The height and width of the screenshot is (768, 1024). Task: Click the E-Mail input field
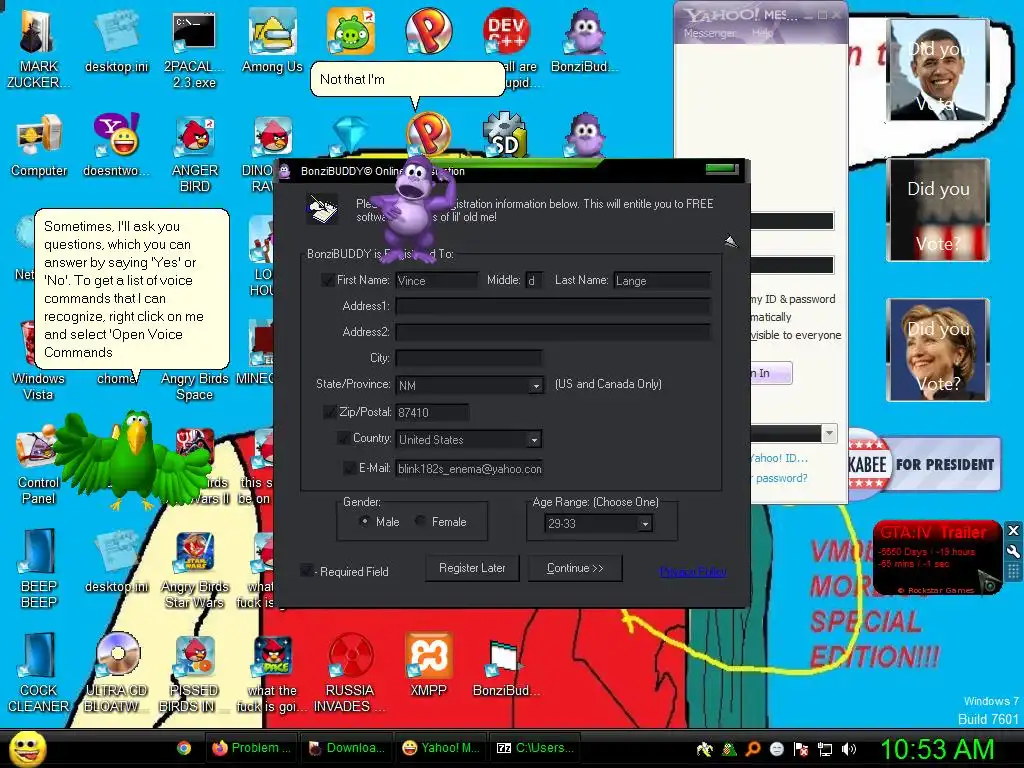click(469, 469)
